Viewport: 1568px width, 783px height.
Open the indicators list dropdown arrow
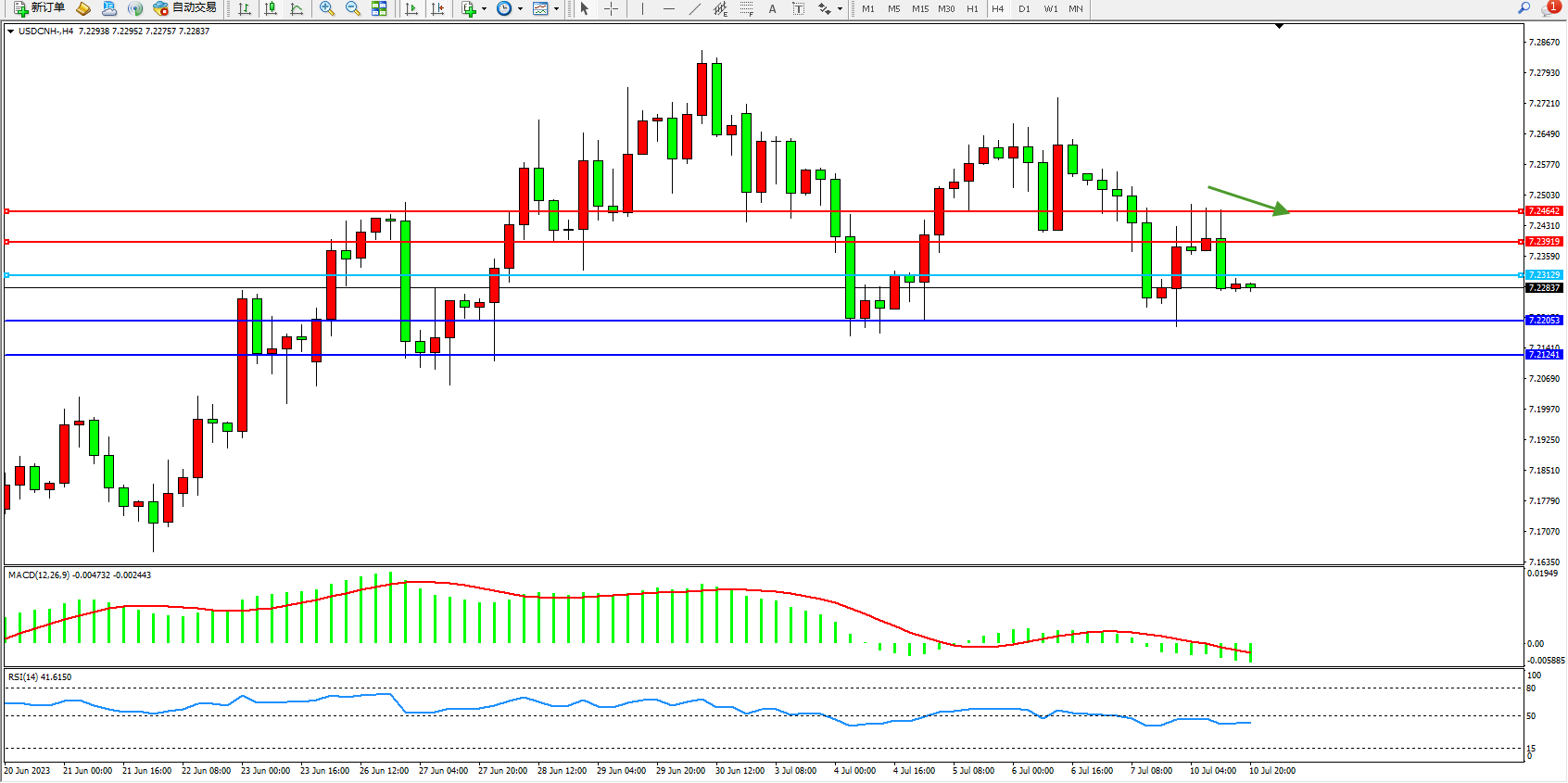tap(484, 9)
